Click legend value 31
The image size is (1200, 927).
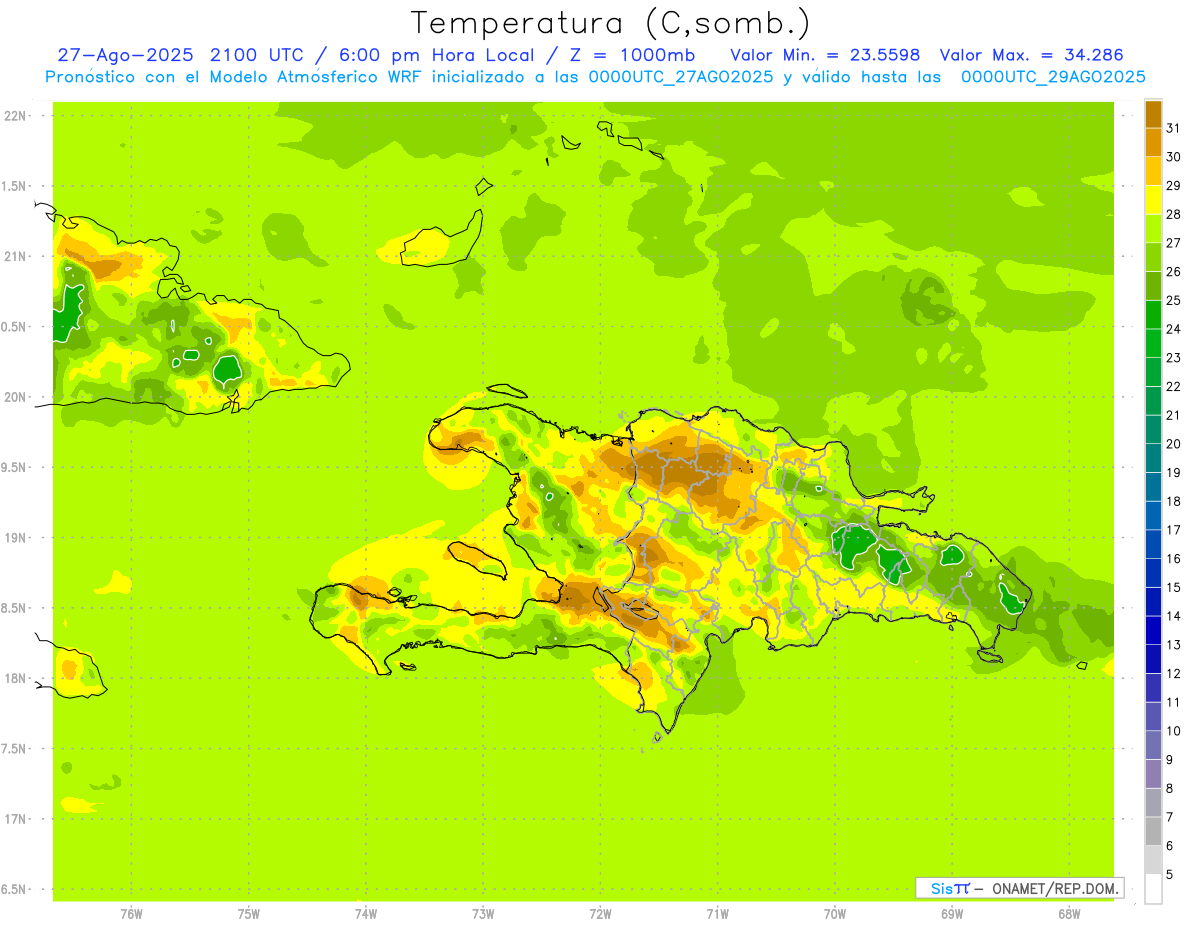tap(1174, 128)
